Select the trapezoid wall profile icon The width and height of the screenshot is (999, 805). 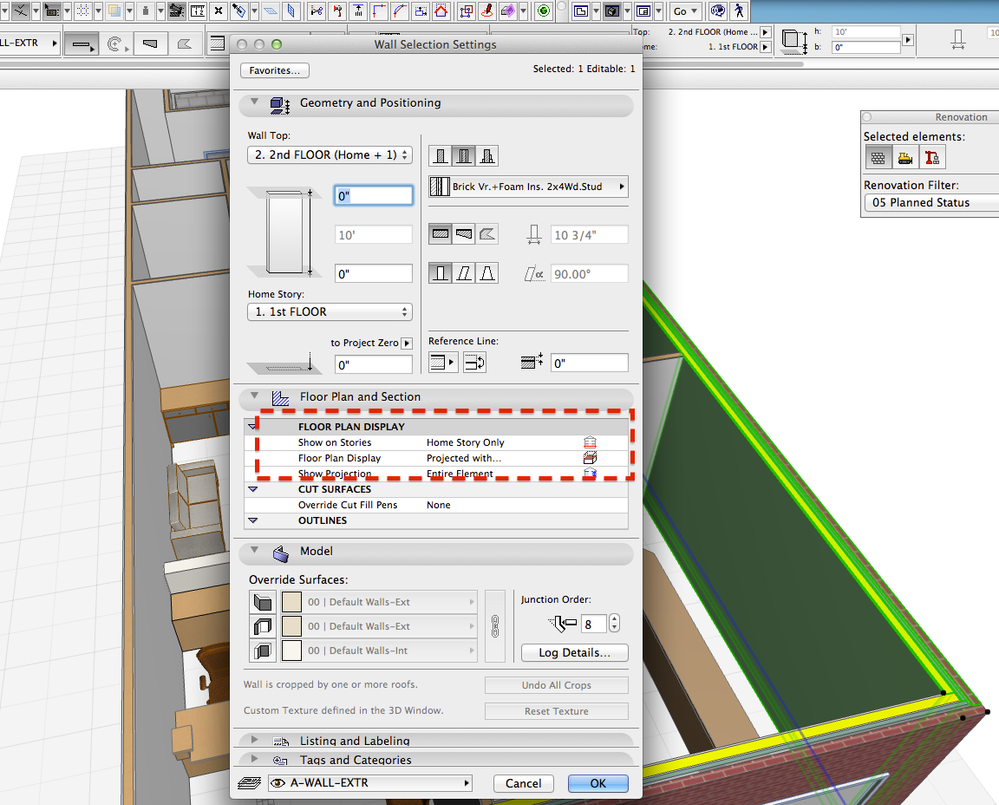pos(489,272)
